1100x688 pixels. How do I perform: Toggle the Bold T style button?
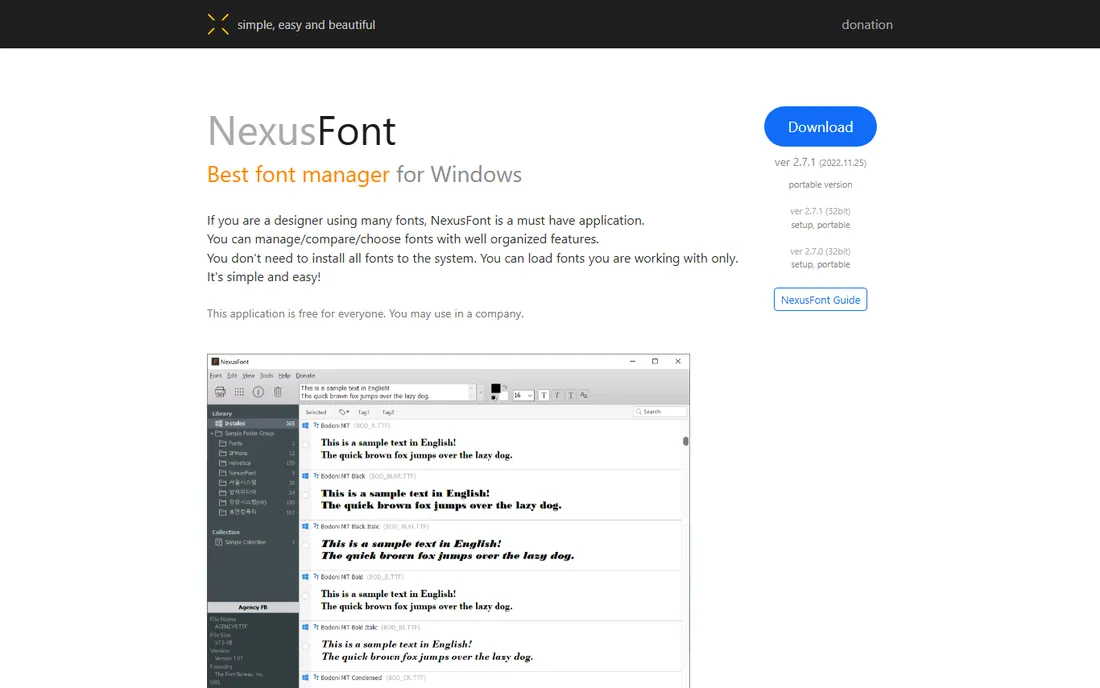click(x=544, y=396)
